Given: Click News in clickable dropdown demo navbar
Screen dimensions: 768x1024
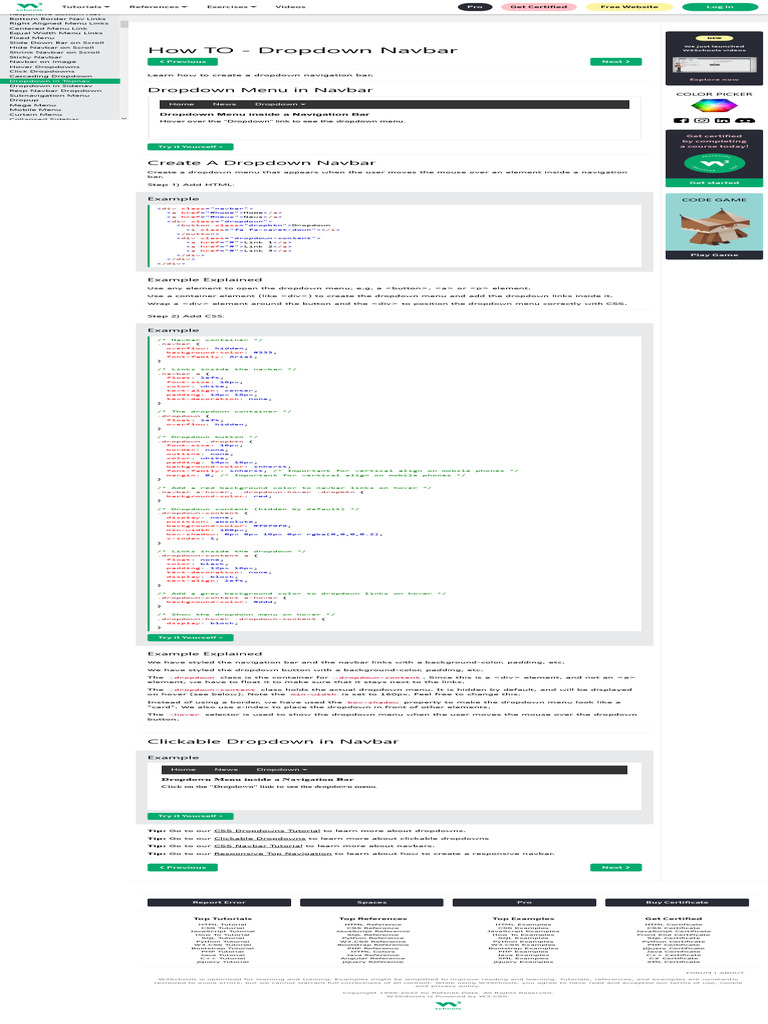Looking at the screenshot, I should click(x=226, y=769).
